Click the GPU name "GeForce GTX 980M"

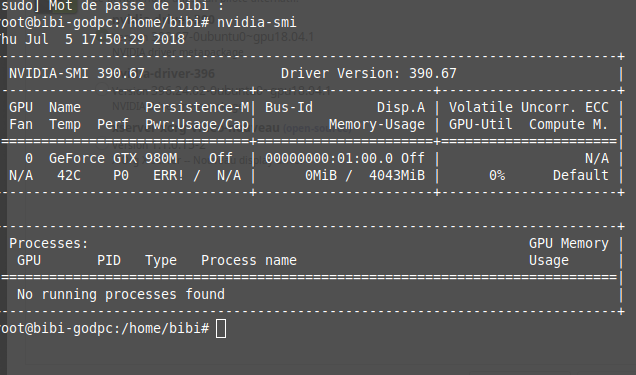tap(113, 158)
